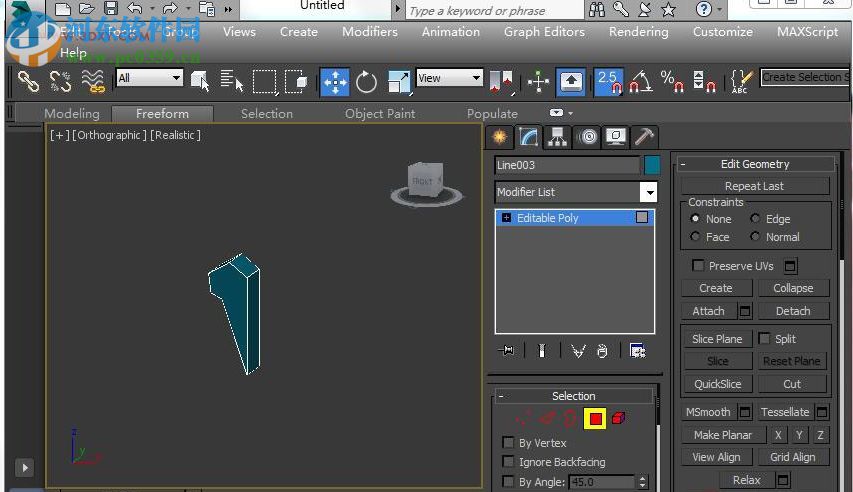Open the Utilities hammer panel tab
853x492 pixels.
(x=644, y=137)
